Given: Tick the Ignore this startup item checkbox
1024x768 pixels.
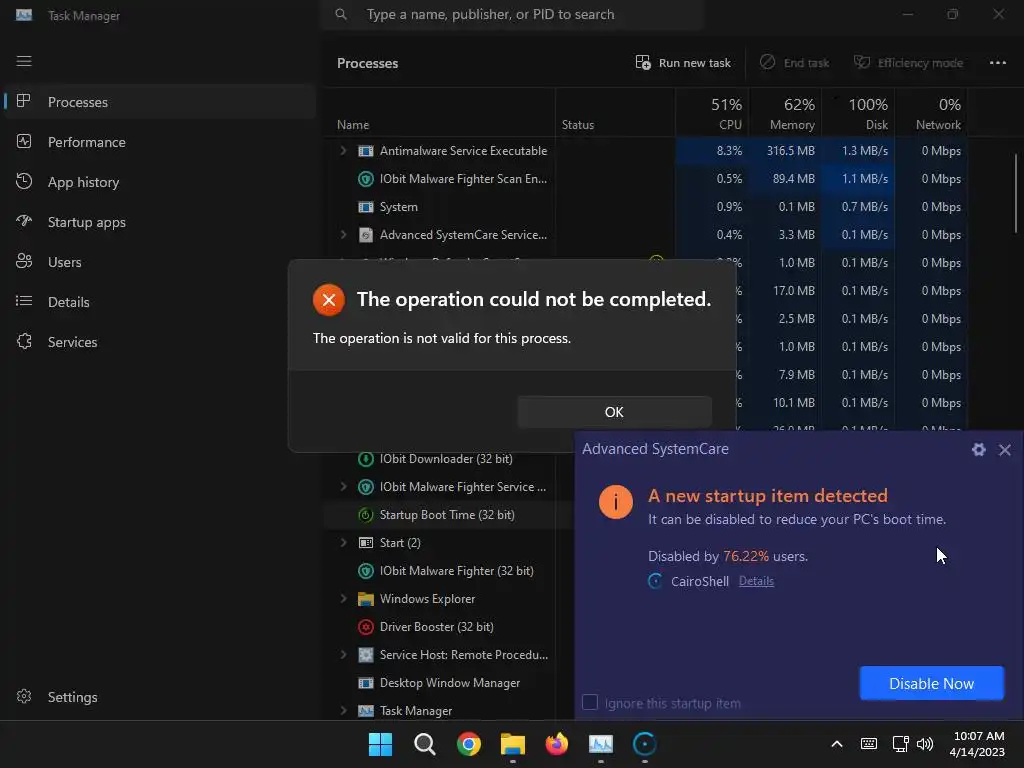Looking at the screenshot, I should point(590,703).
